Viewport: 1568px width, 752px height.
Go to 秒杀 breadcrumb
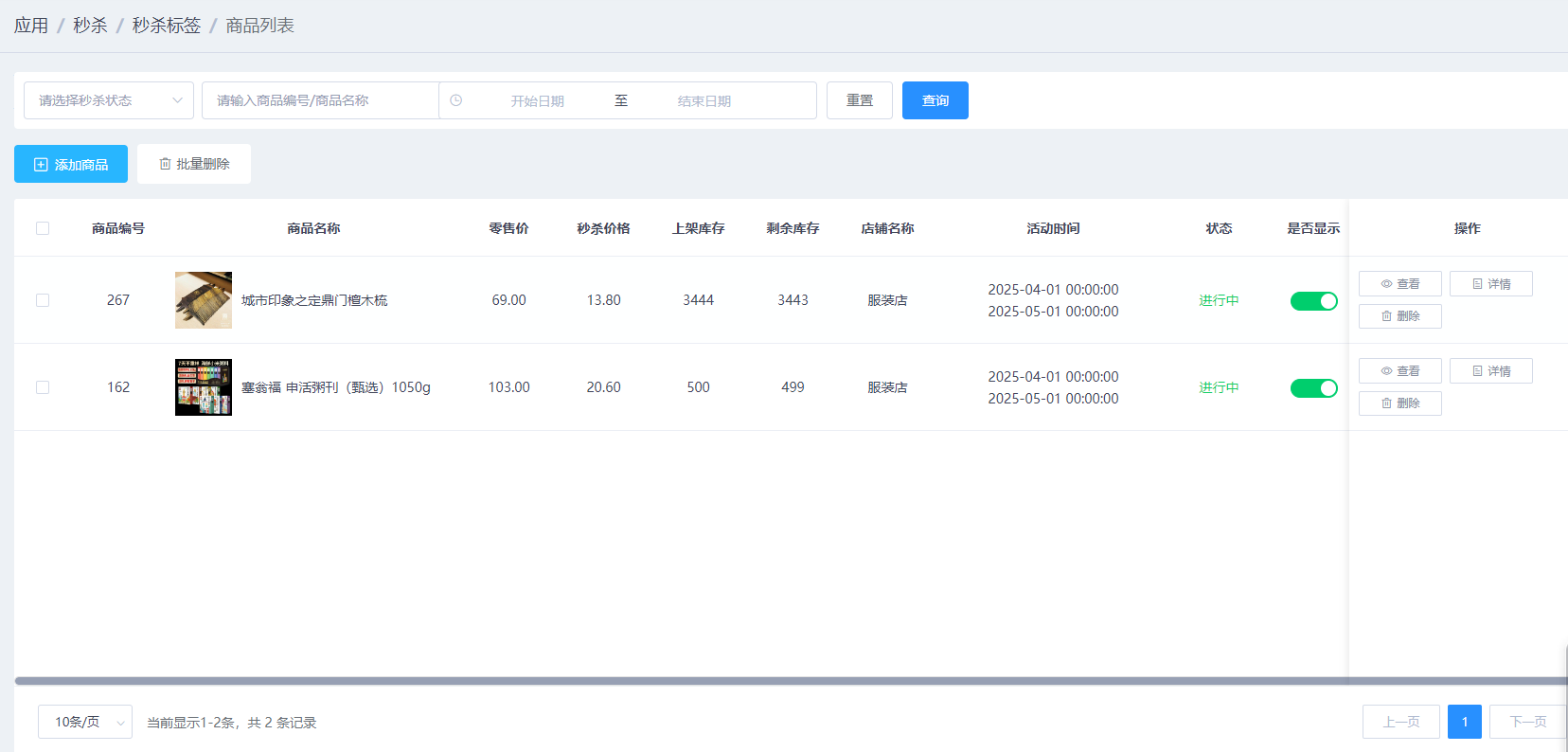[90, 26]
